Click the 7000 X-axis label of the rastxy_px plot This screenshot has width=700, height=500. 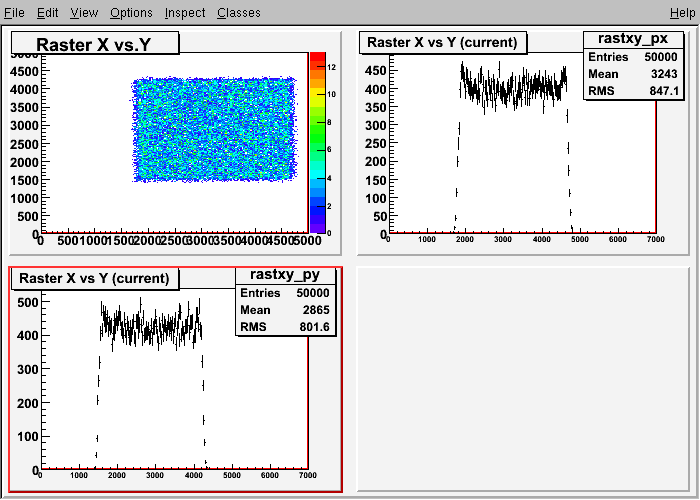click(655, 240)
